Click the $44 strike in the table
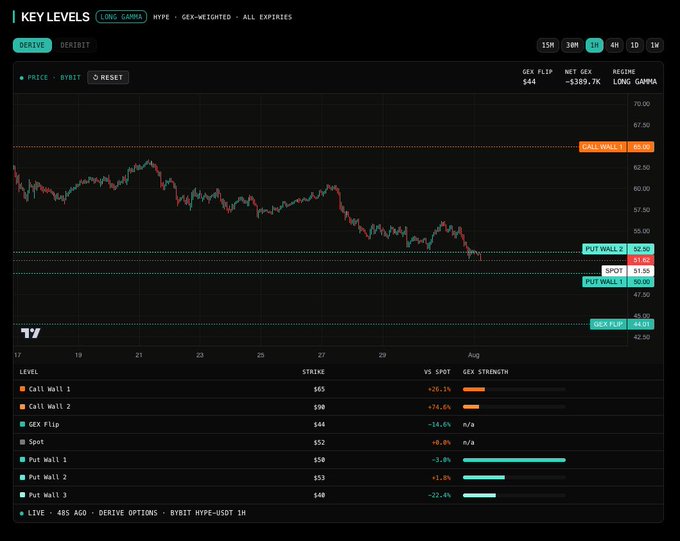Image resolution: width=680 pixels, height=541 pixels. click(319, 424)
